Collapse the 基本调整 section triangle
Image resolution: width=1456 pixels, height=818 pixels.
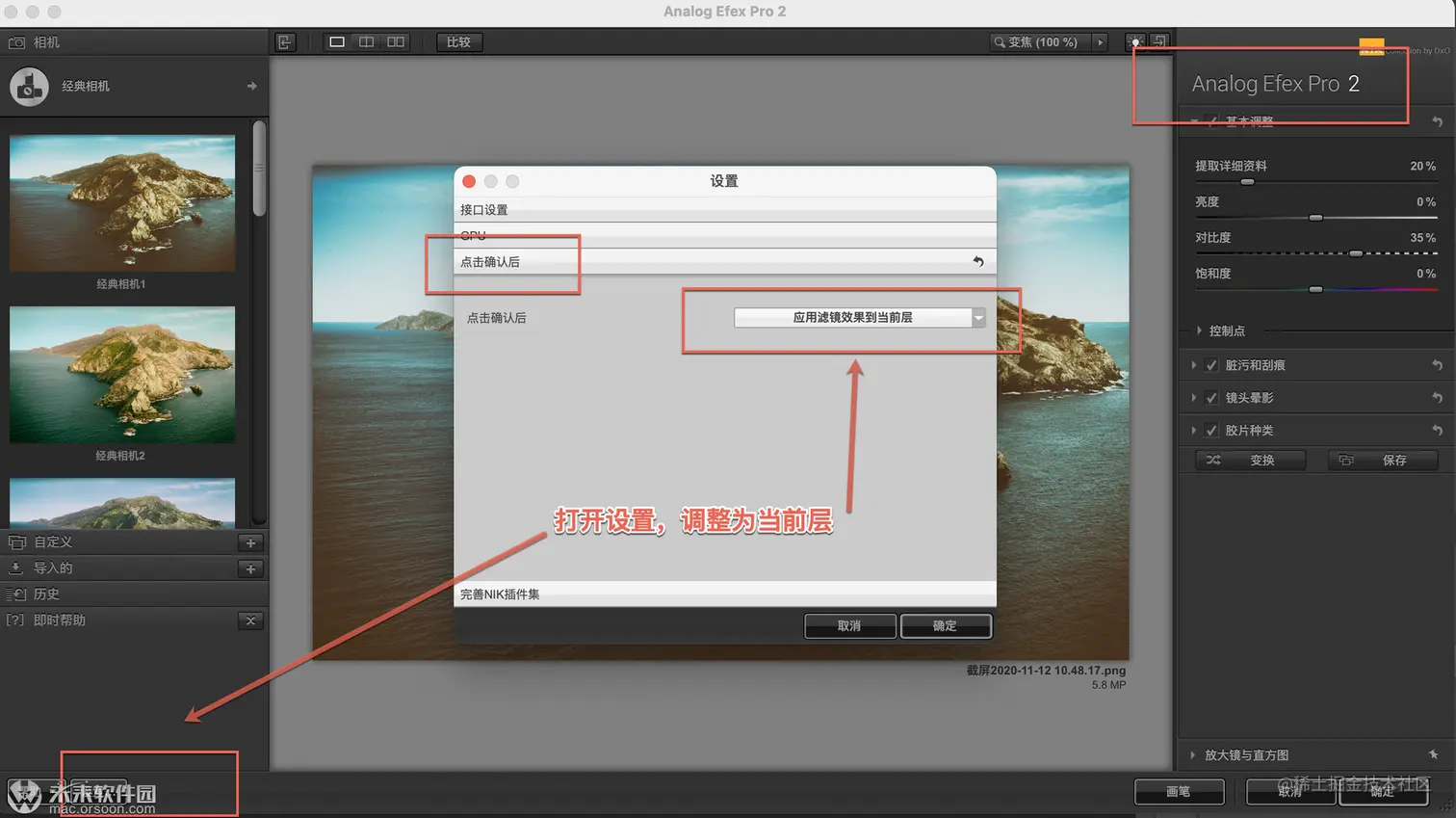tap(1194, 121)
